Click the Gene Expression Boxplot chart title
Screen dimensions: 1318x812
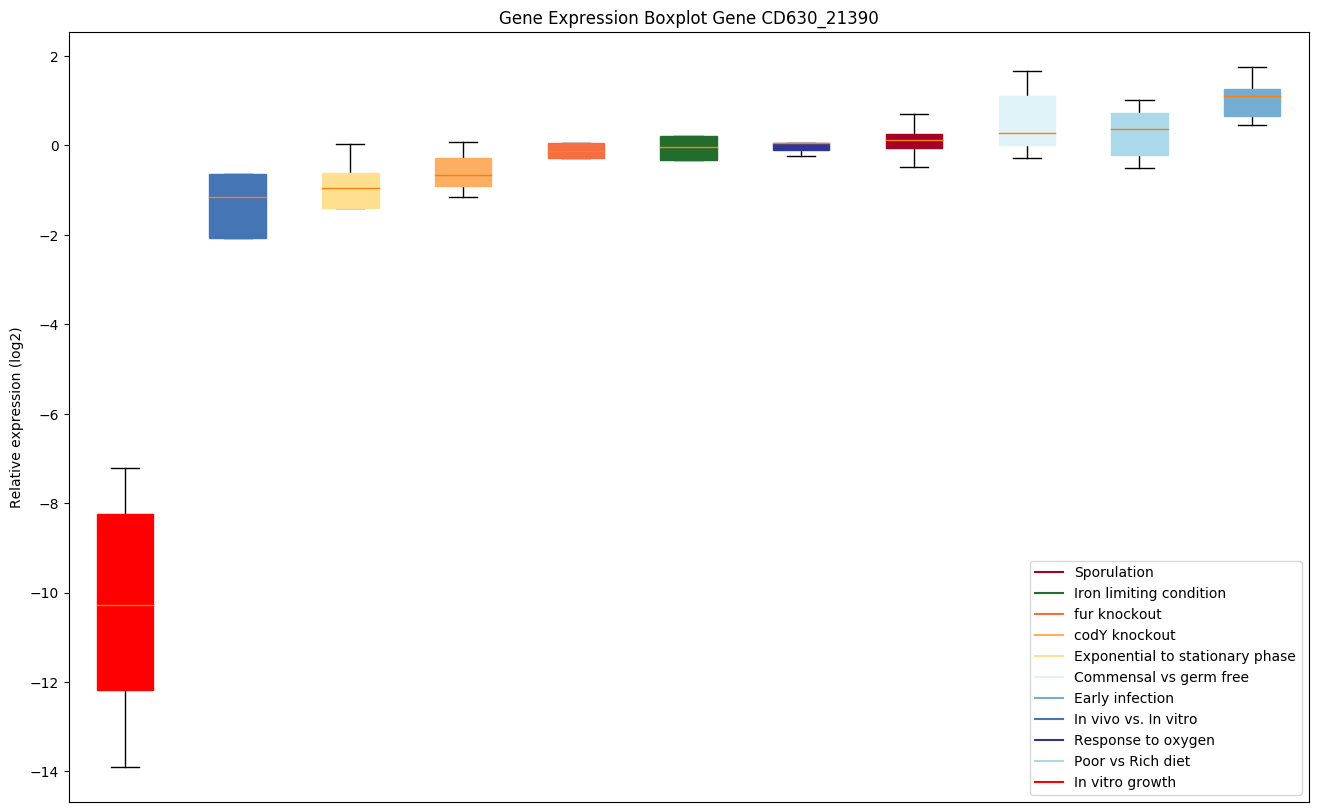688,18
